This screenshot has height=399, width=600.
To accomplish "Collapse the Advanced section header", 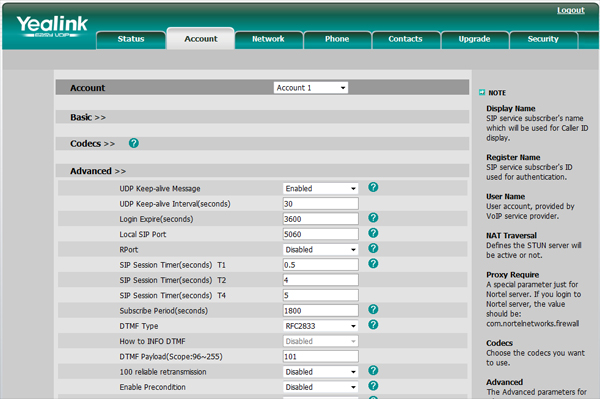I will [x=98, y=171].
